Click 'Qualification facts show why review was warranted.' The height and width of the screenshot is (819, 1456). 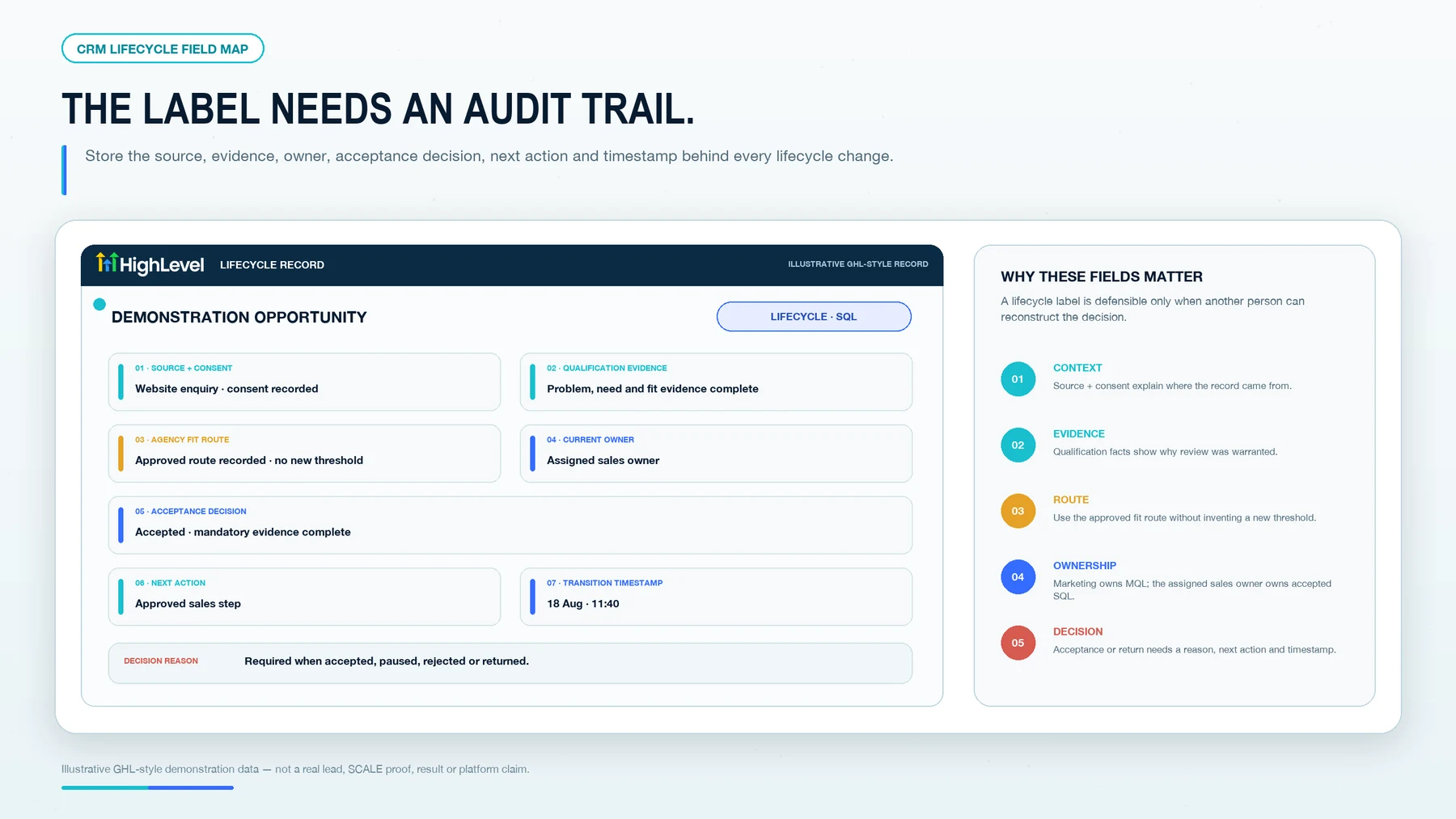click(x=1166, y=452)
